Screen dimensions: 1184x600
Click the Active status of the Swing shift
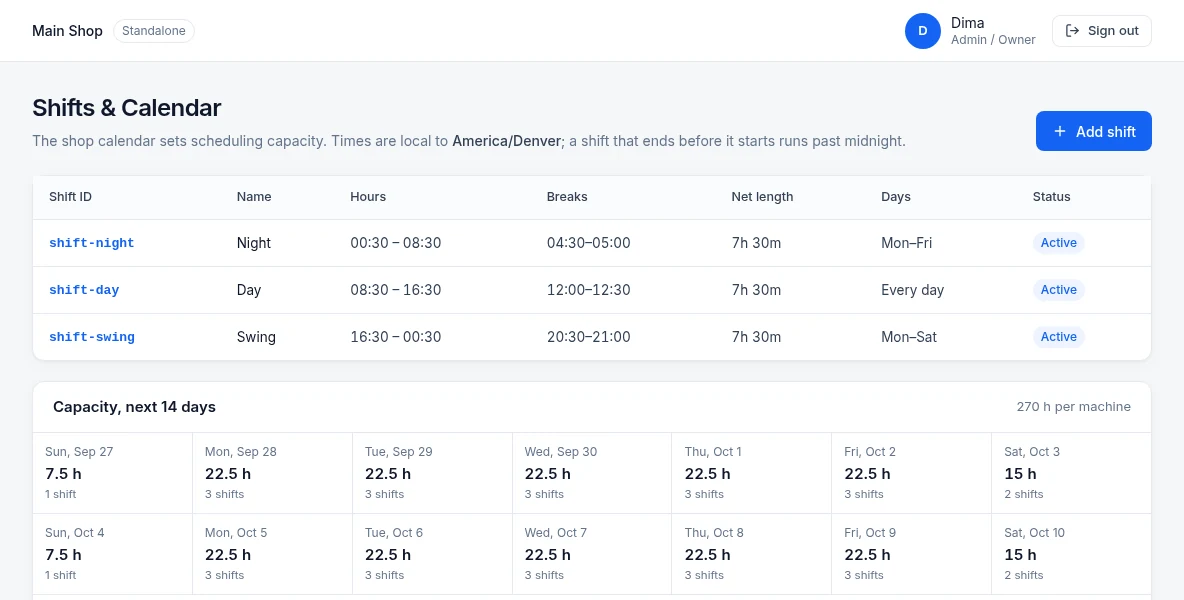tap(1059, 337)
